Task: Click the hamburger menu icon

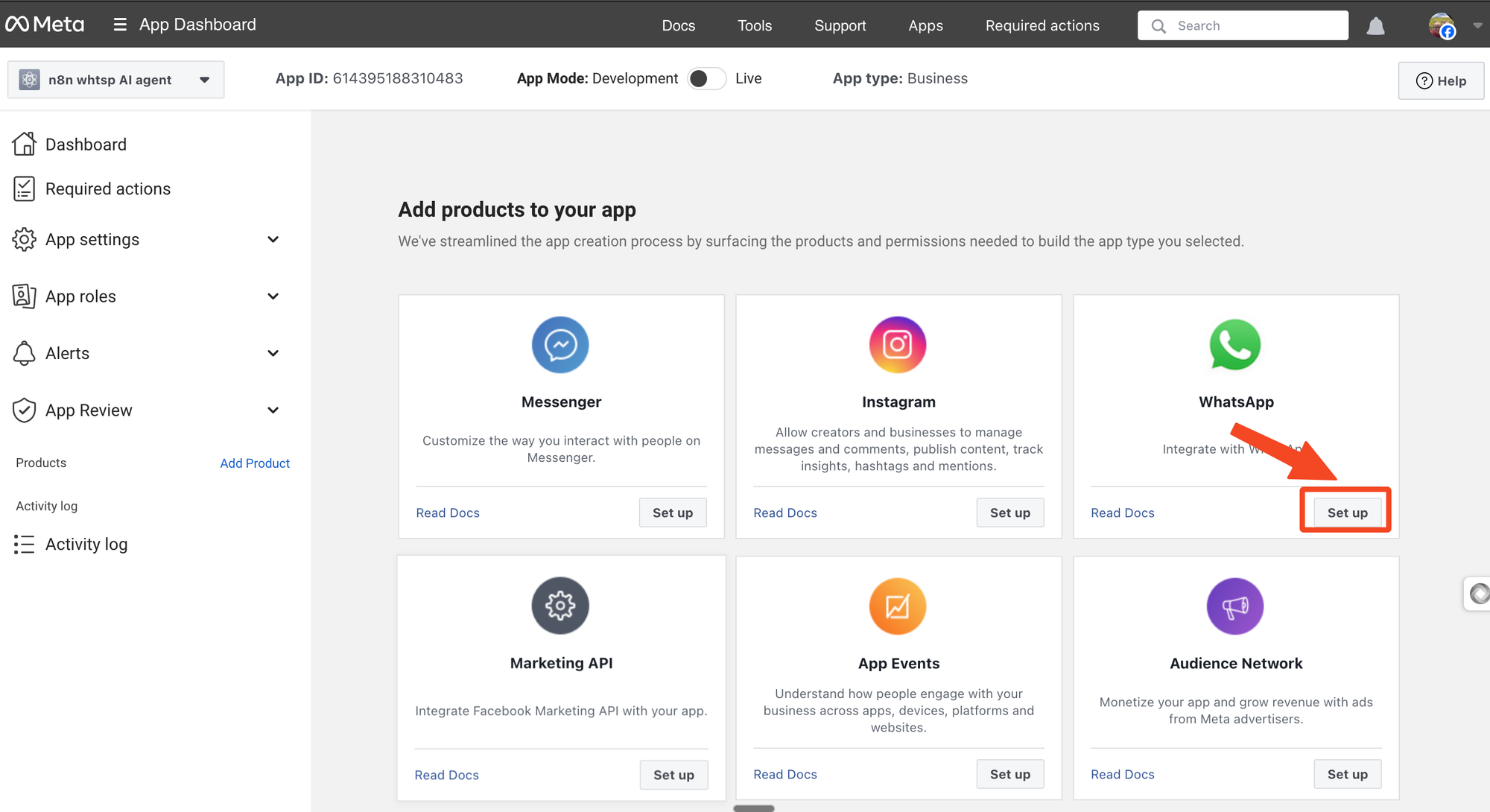Action: 119,25
